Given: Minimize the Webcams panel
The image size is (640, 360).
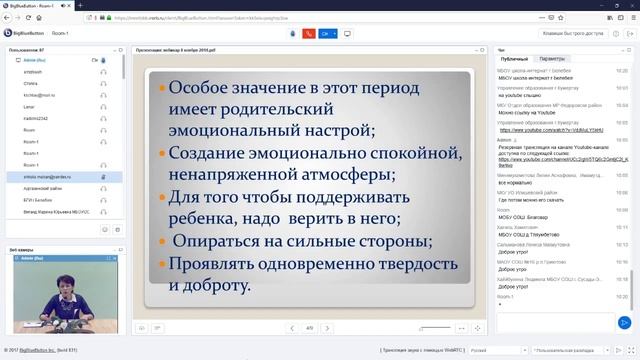Looking at the screenshot, I should (114, 249).
